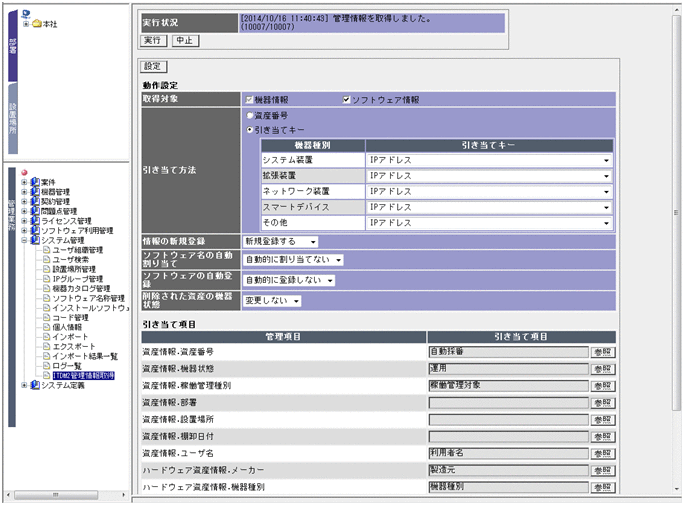
Task: Click the 自動採番 field
Action: (x=509, y=352)
